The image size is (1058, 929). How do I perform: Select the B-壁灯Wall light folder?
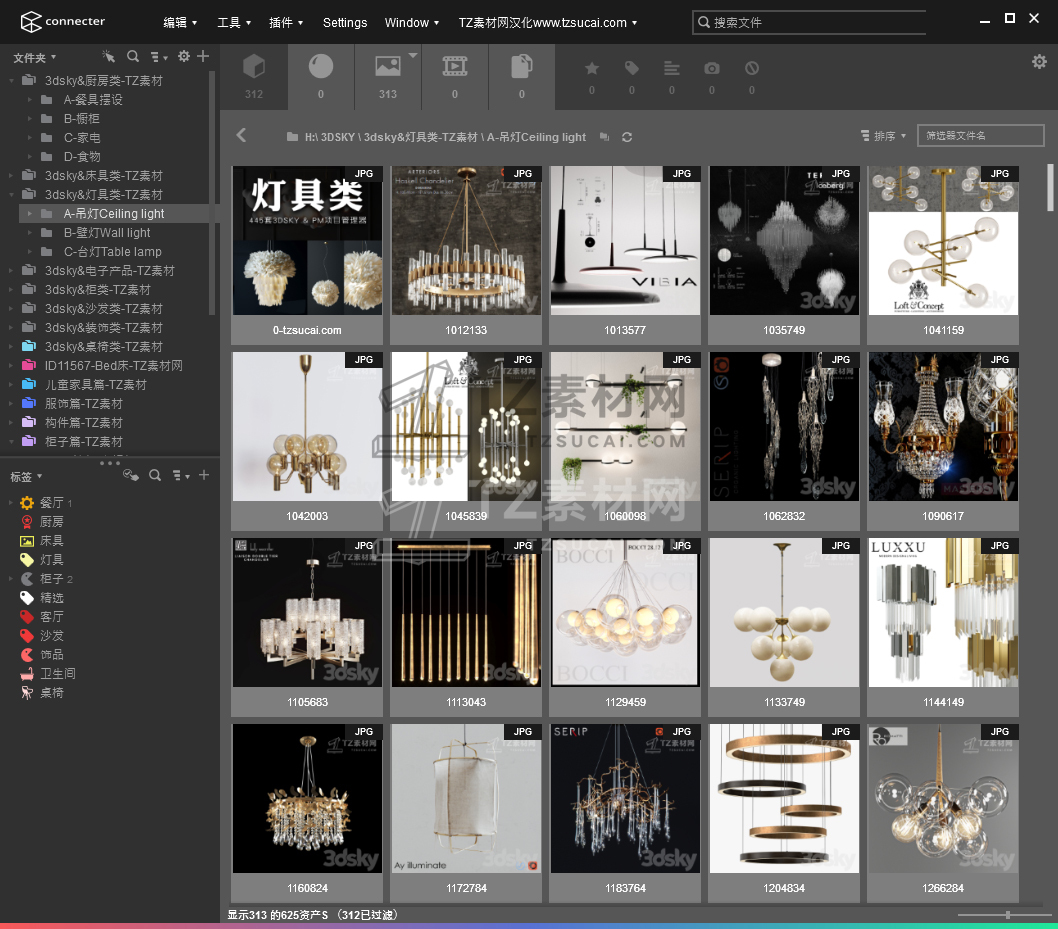107,233
